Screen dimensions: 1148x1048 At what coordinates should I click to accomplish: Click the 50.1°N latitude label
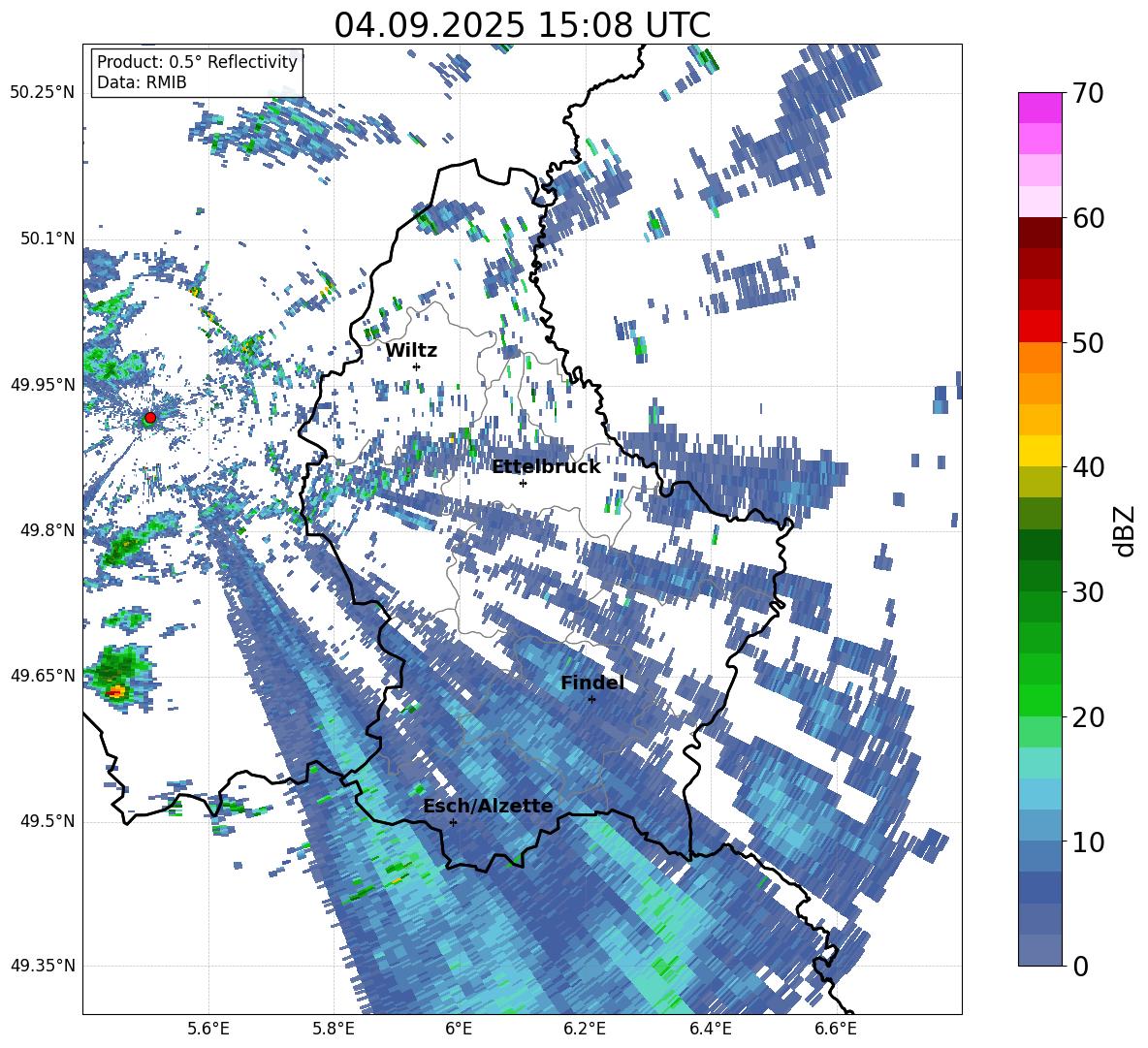(x=47, y=238)
